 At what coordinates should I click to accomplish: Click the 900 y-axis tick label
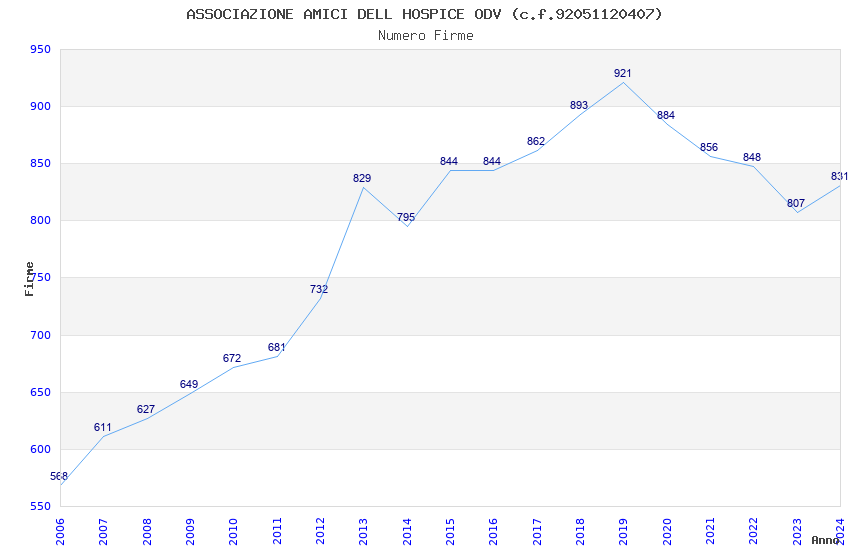click(41, 106)
